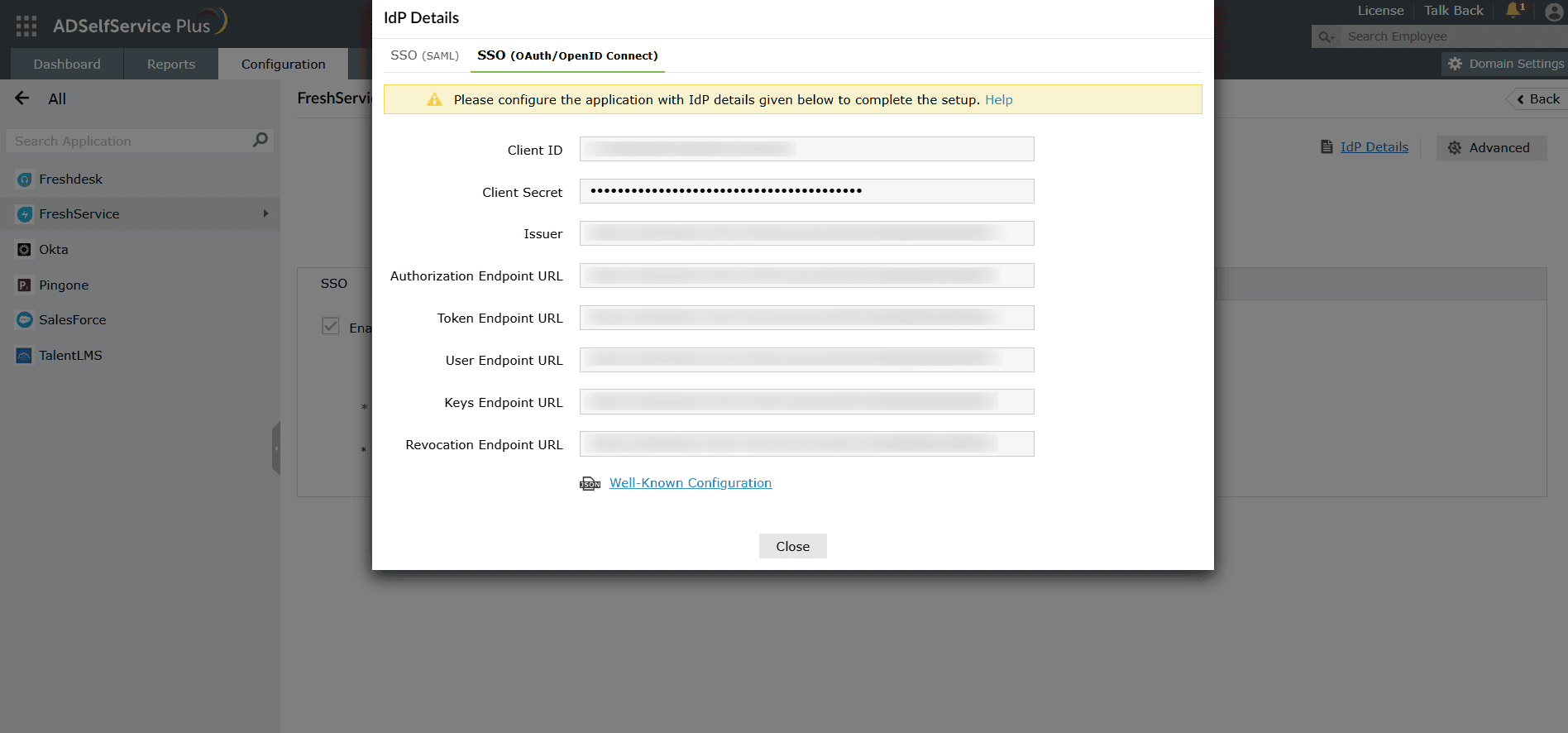The width and height of the screenshot is (1568, 733).
Task: Click the Talk Back link
Action: point(1454,11)
